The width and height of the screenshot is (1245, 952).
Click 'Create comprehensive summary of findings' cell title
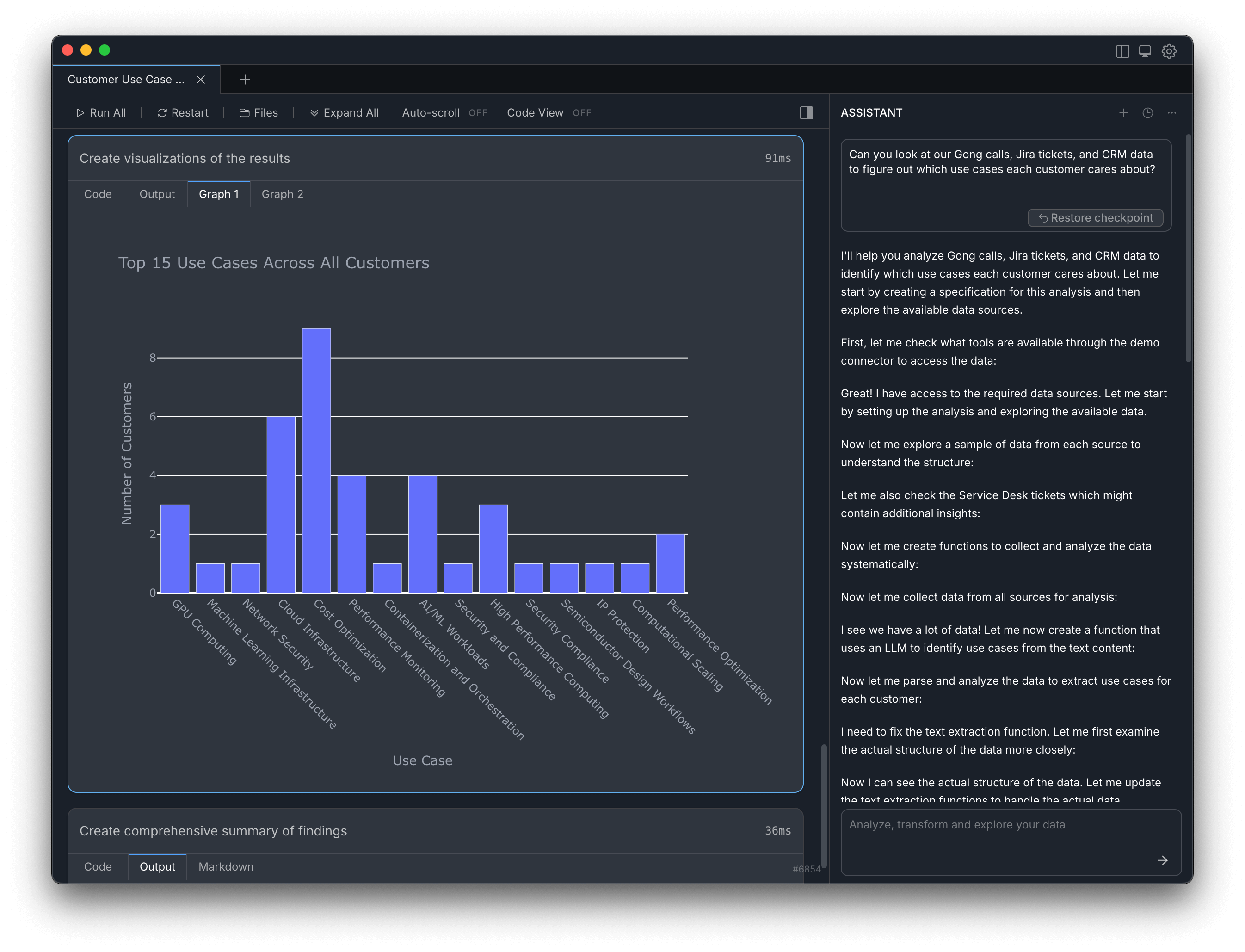[213, 831]
